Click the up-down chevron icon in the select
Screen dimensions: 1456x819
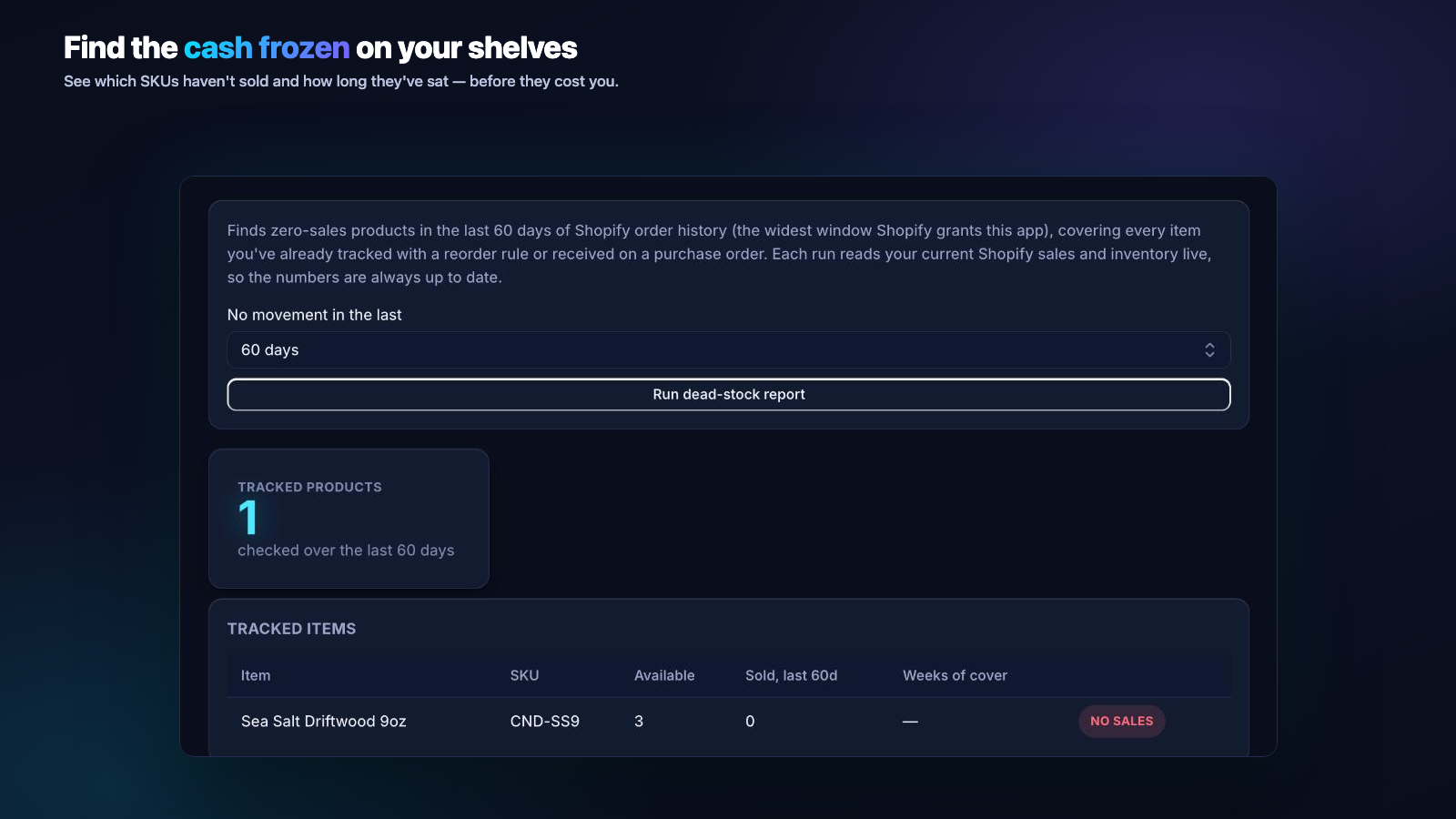pyautogui.click(x=1209, y=350)
